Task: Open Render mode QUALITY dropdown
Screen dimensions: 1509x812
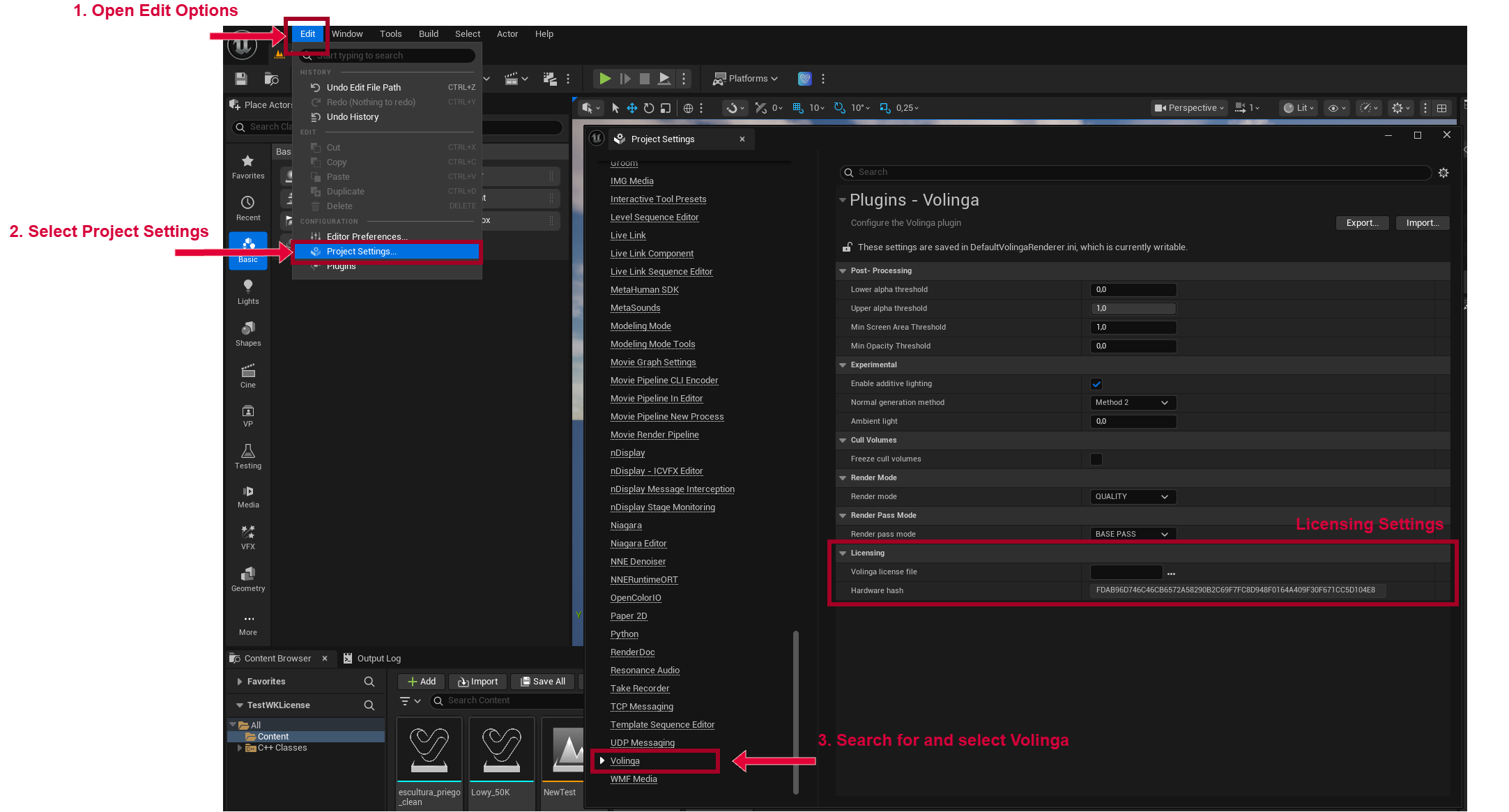Action: [x=1133, y=497]
